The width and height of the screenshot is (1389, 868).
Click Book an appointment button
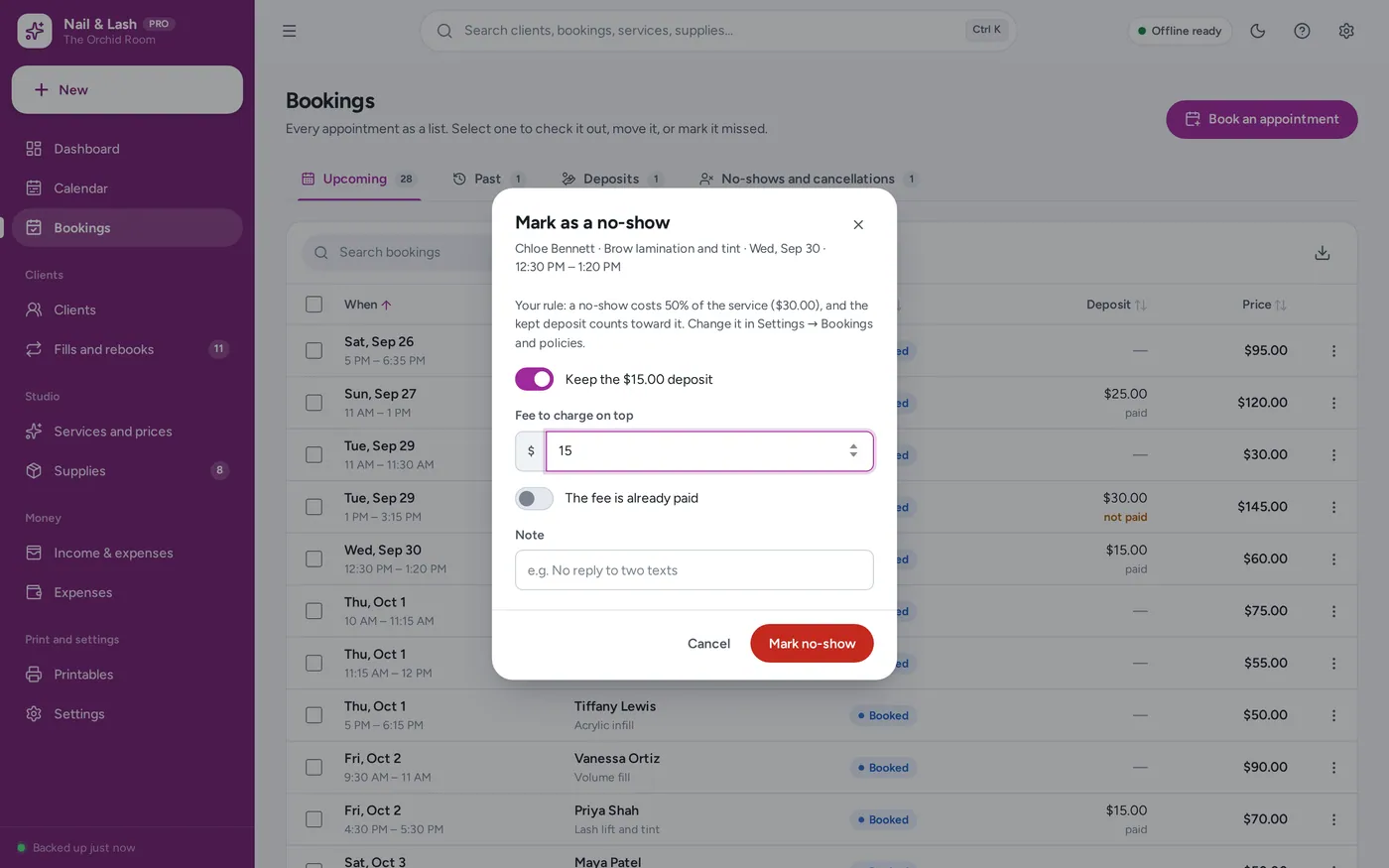[1262, 120]
